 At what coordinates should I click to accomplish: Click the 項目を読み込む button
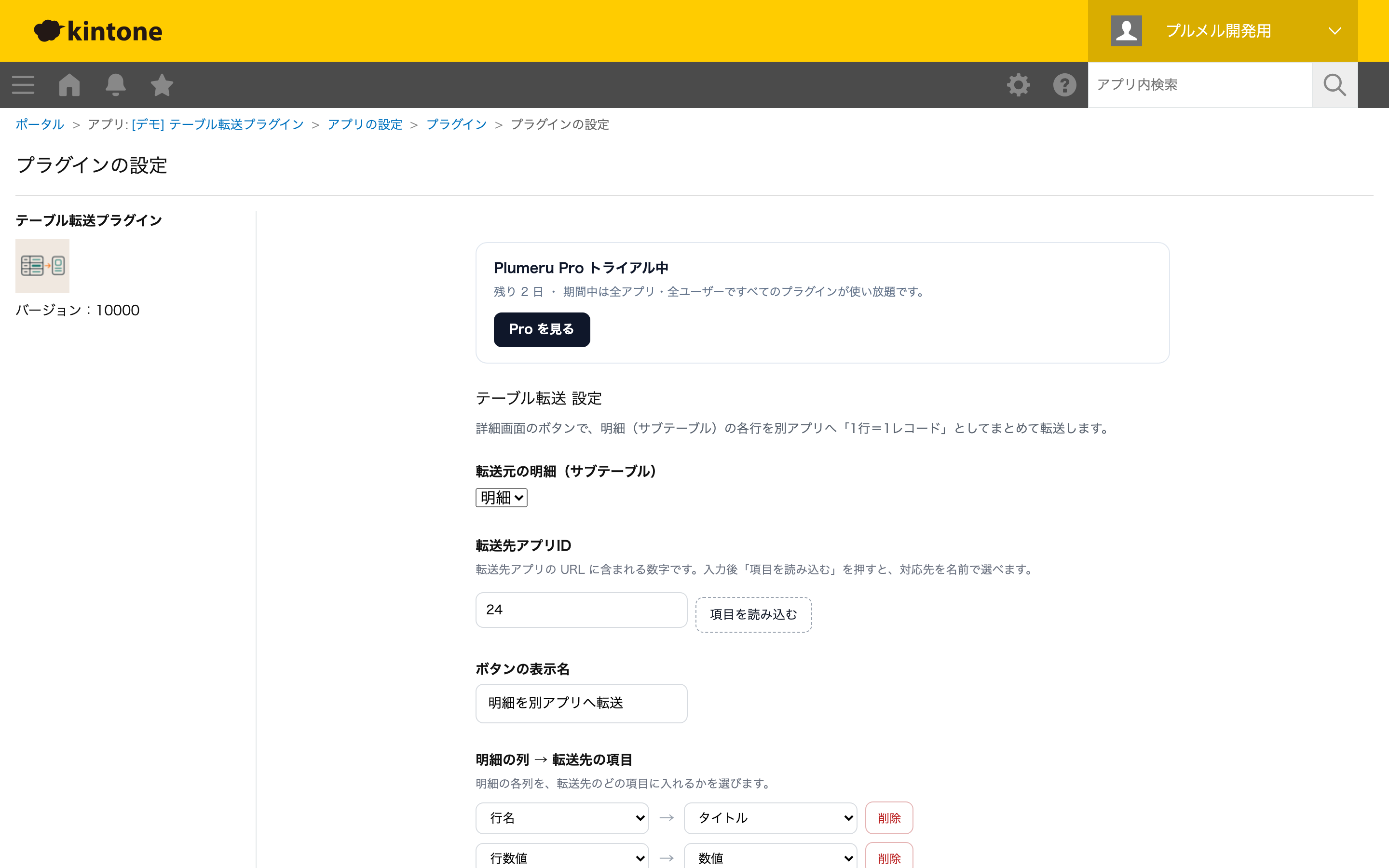[x=754, y=615]
